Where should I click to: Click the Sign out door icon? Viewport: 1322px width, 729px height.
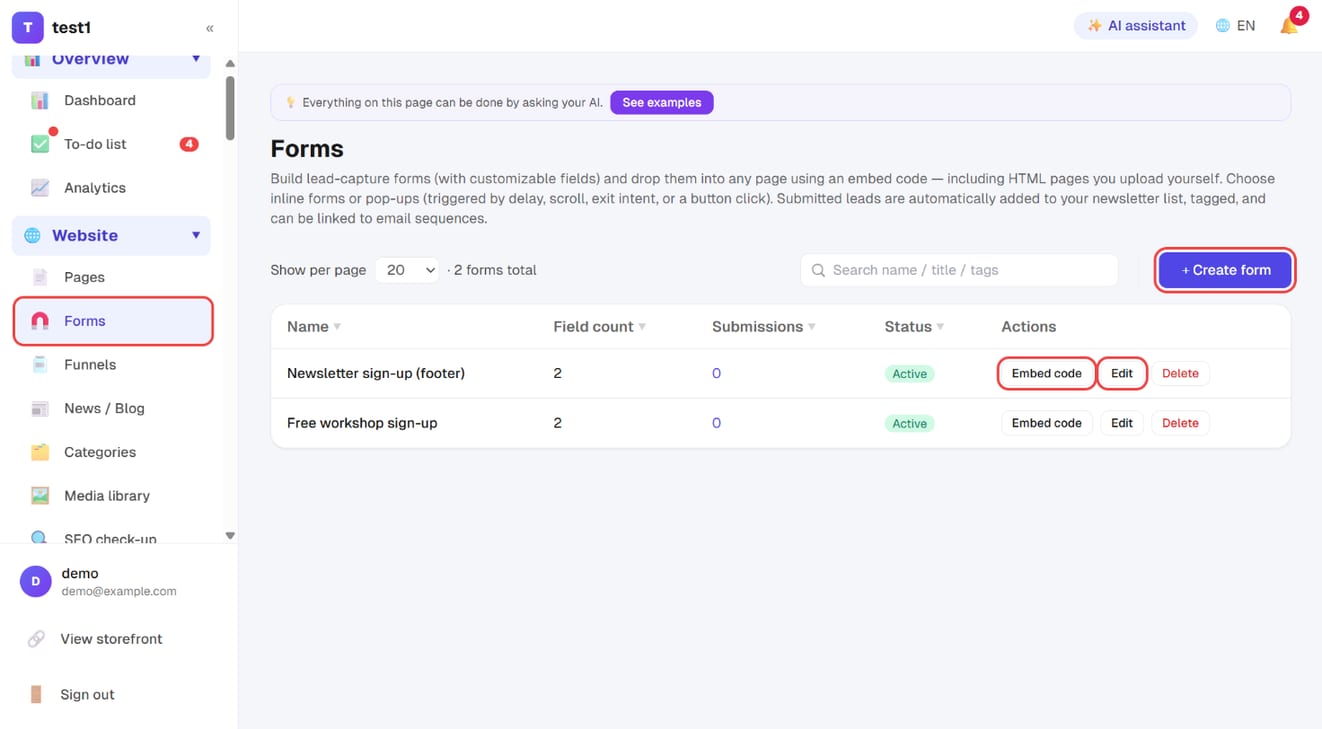point(36,694)
